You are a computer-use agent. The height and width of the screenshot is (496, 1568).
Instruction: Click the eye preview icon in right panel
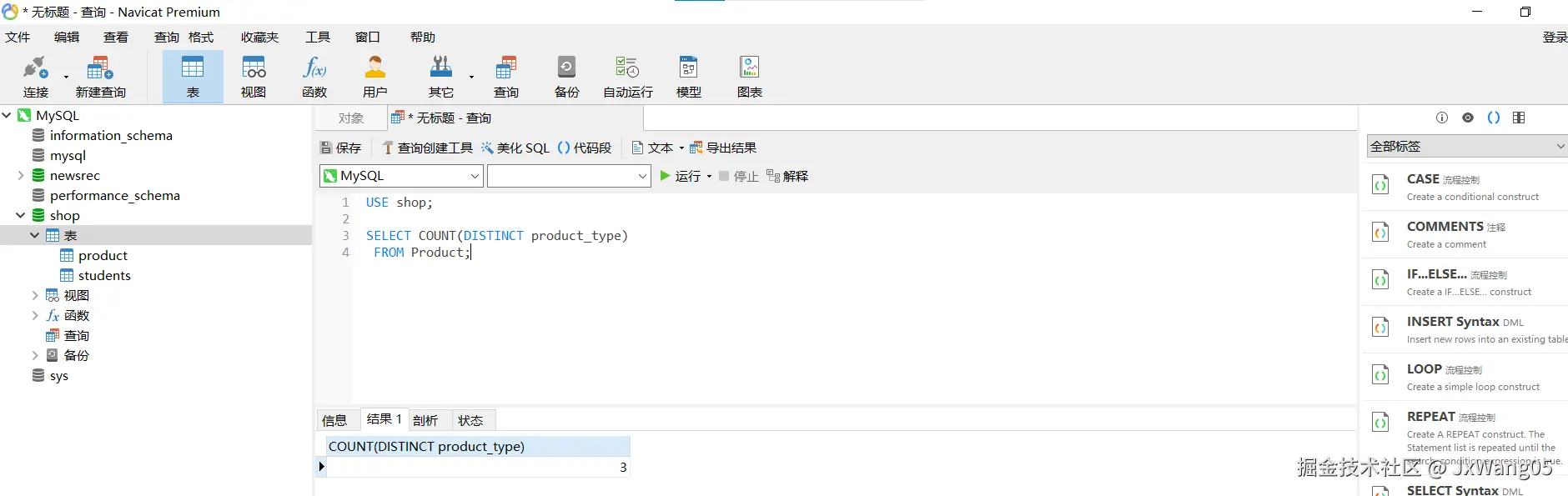(x=1468, y=118)
